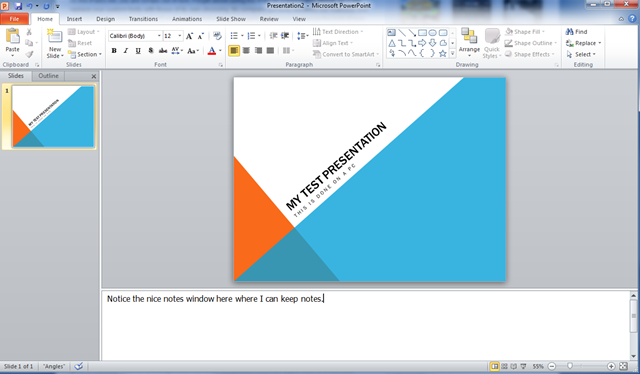Viewport: 640px width, 374px height.
Task: Click the Paste clipboard icon
Action: 13,36
